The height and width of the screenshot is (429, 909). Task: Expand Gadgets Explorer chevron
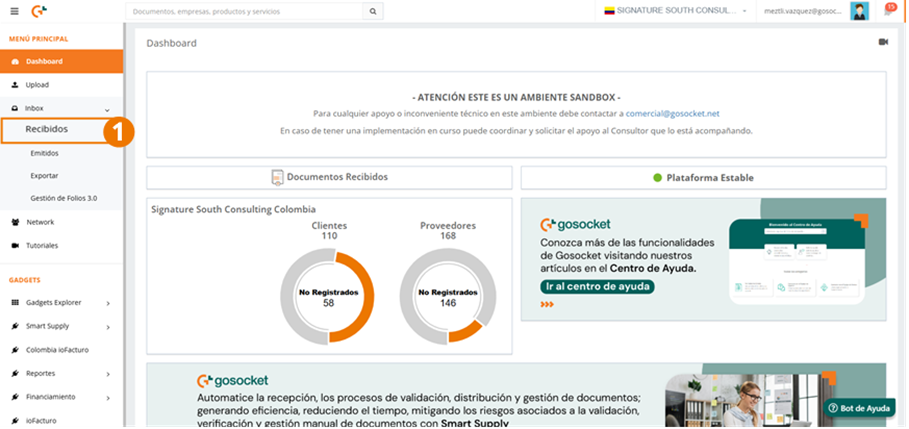[108, 303]
